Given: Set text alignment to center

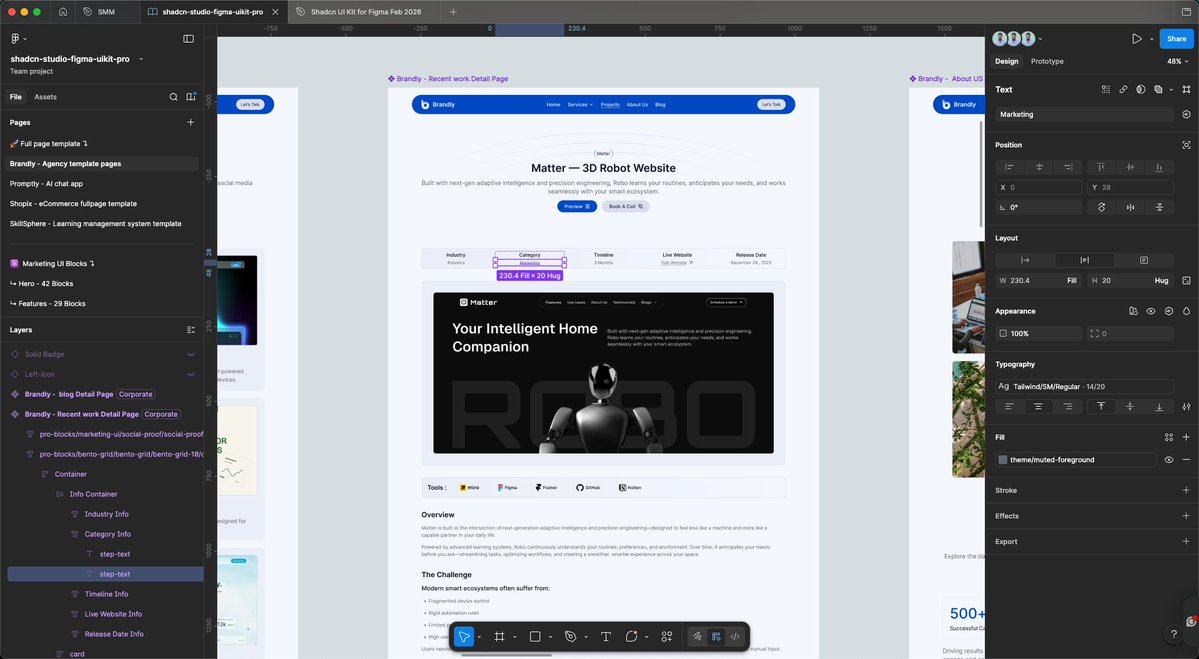Looking at the screenshot, I should [1038, 407].
